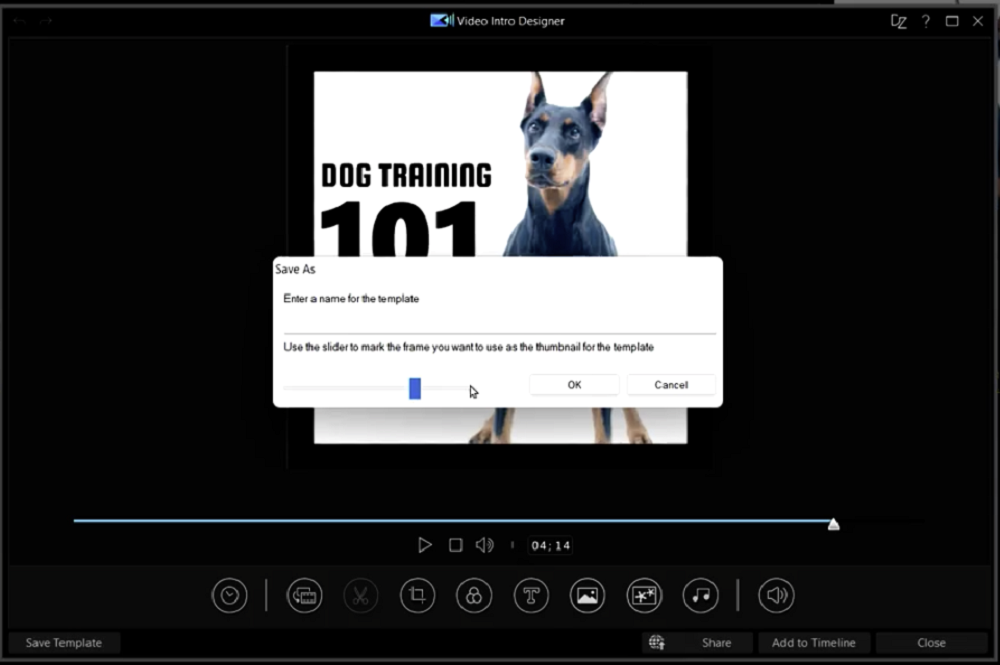This screenshot has height=665, width=1000.
Task: Open the particle effects sparkle icon
Action: click(644, 596)
